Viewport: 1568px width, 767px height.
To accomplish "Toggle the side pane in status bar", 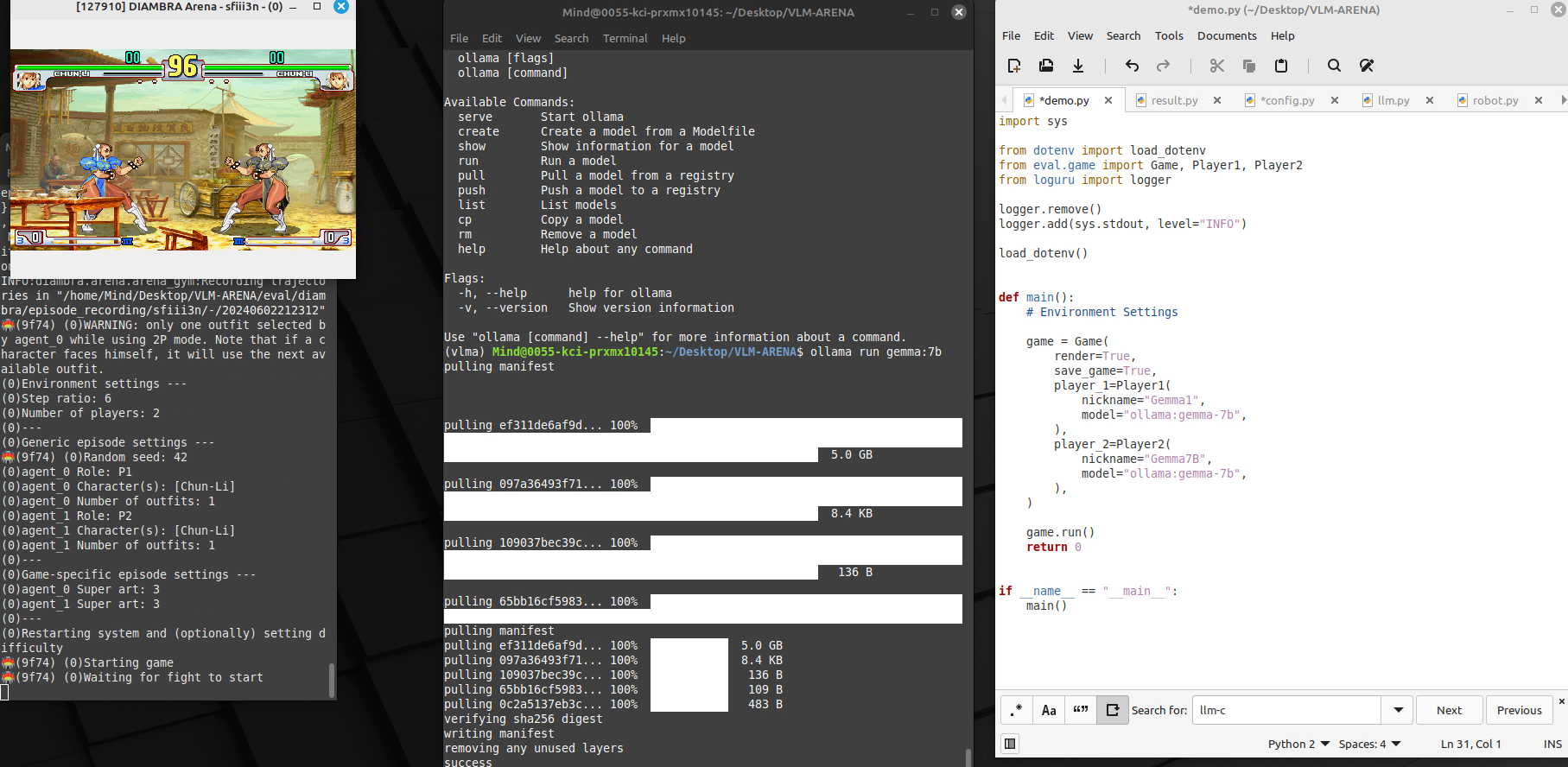I will 1010,744.
